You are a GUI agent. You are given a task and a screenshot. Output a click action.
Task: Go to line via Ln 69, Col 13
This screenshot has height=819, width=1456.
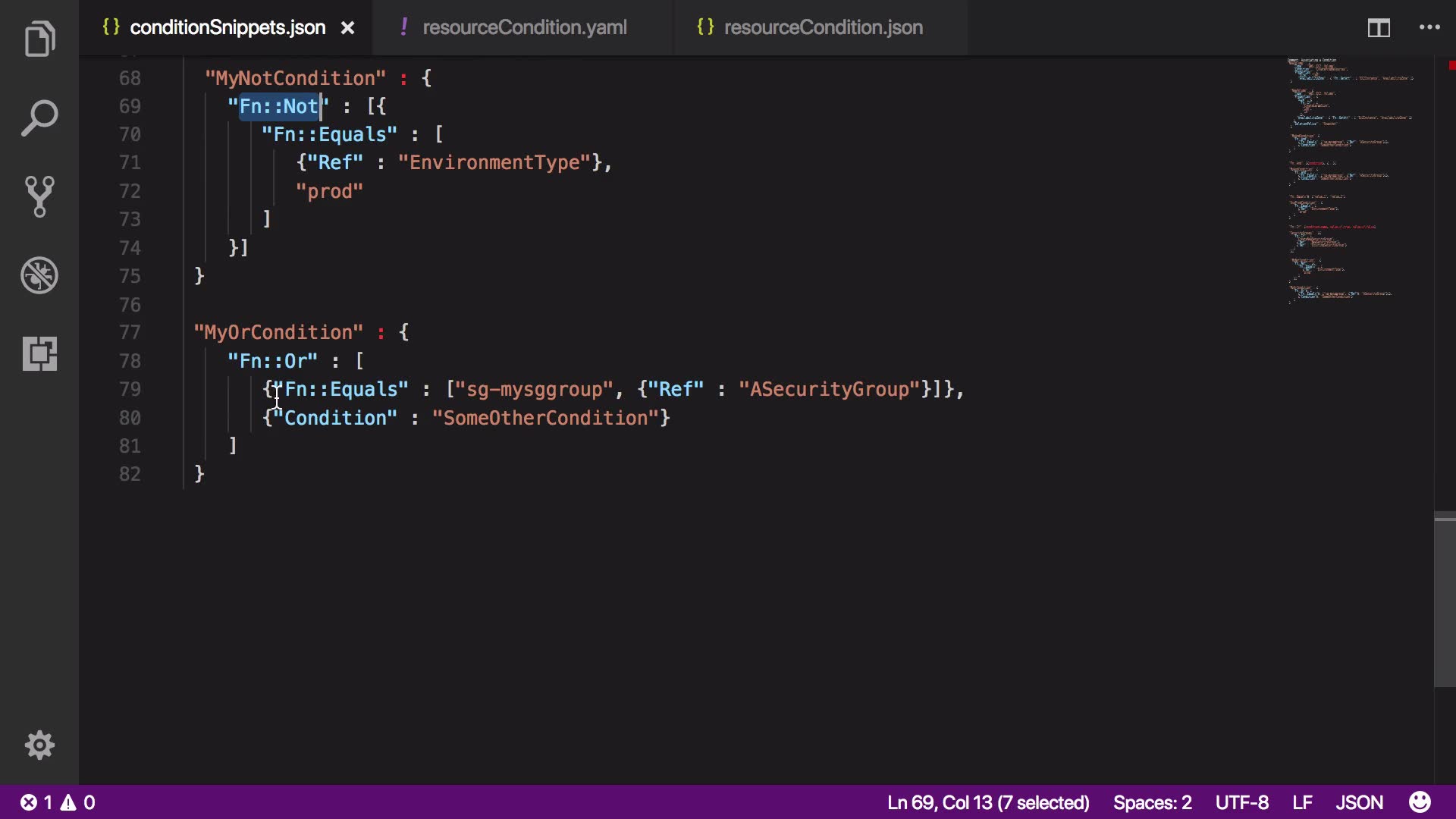pyautogui.click(x=987, y=802)
